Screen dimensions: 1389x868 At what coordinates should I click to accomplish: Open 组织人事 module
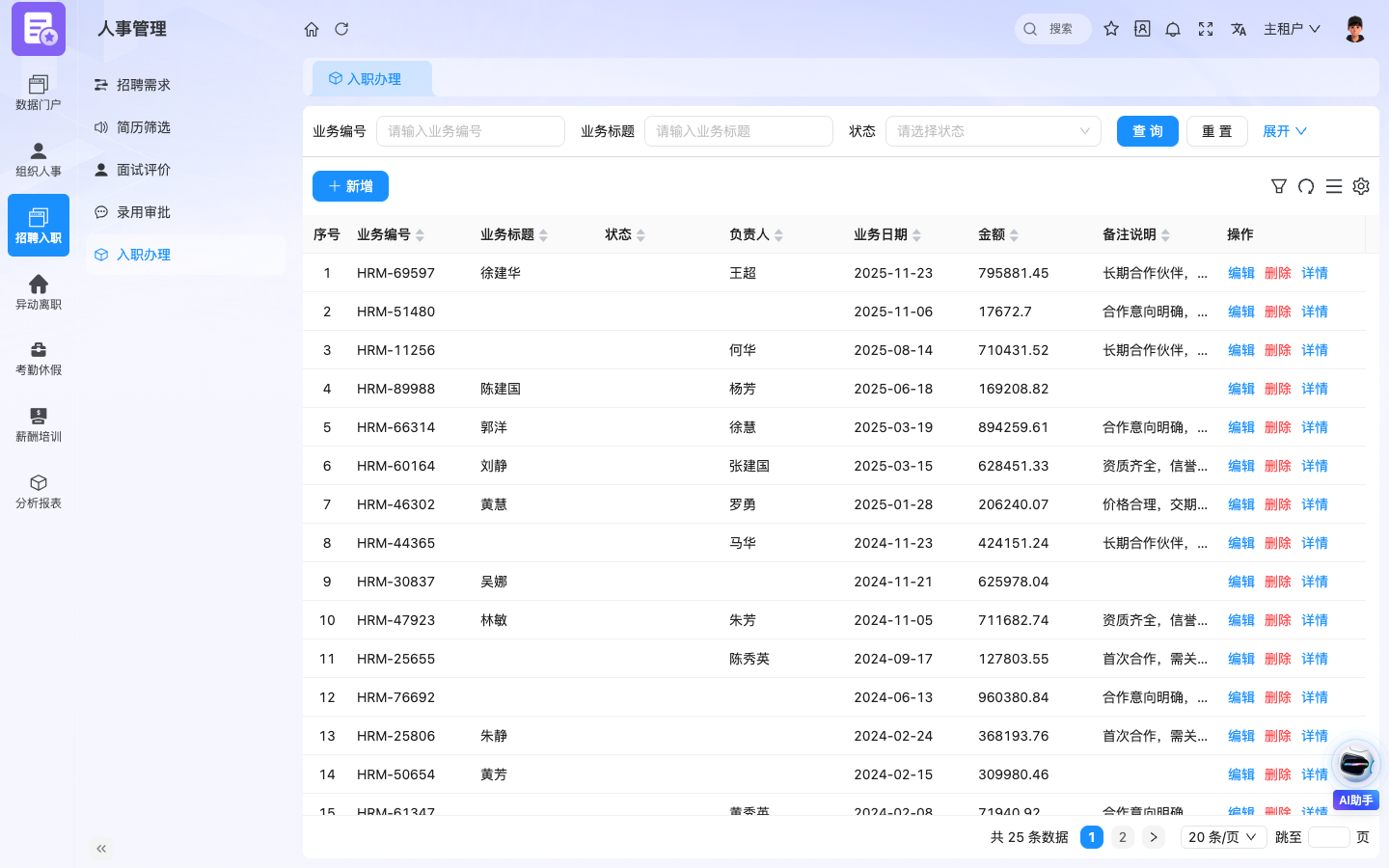click(x=39, y=159)
